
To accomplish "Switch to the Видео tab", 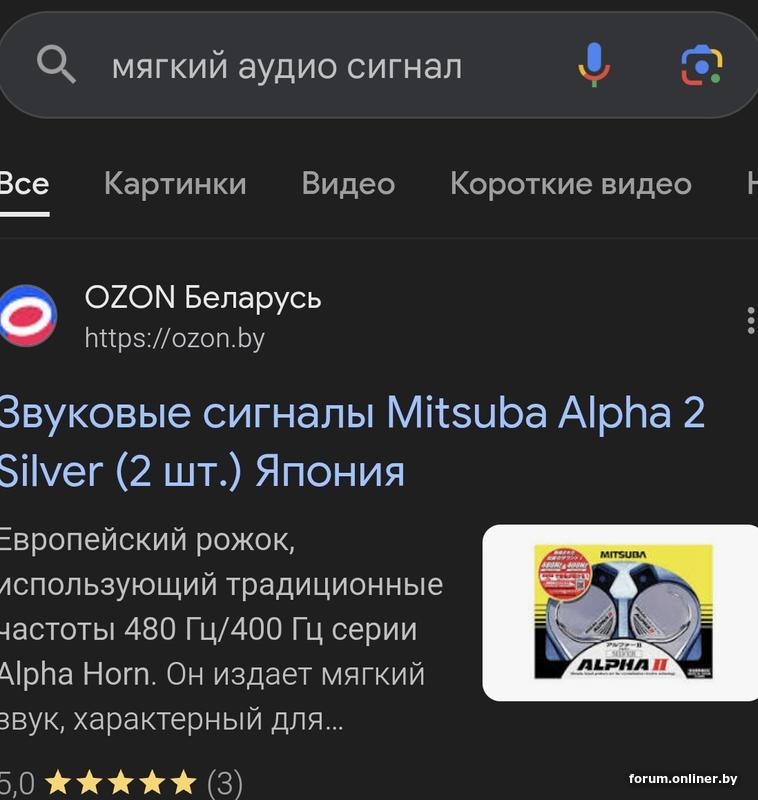I will [348, 184].
